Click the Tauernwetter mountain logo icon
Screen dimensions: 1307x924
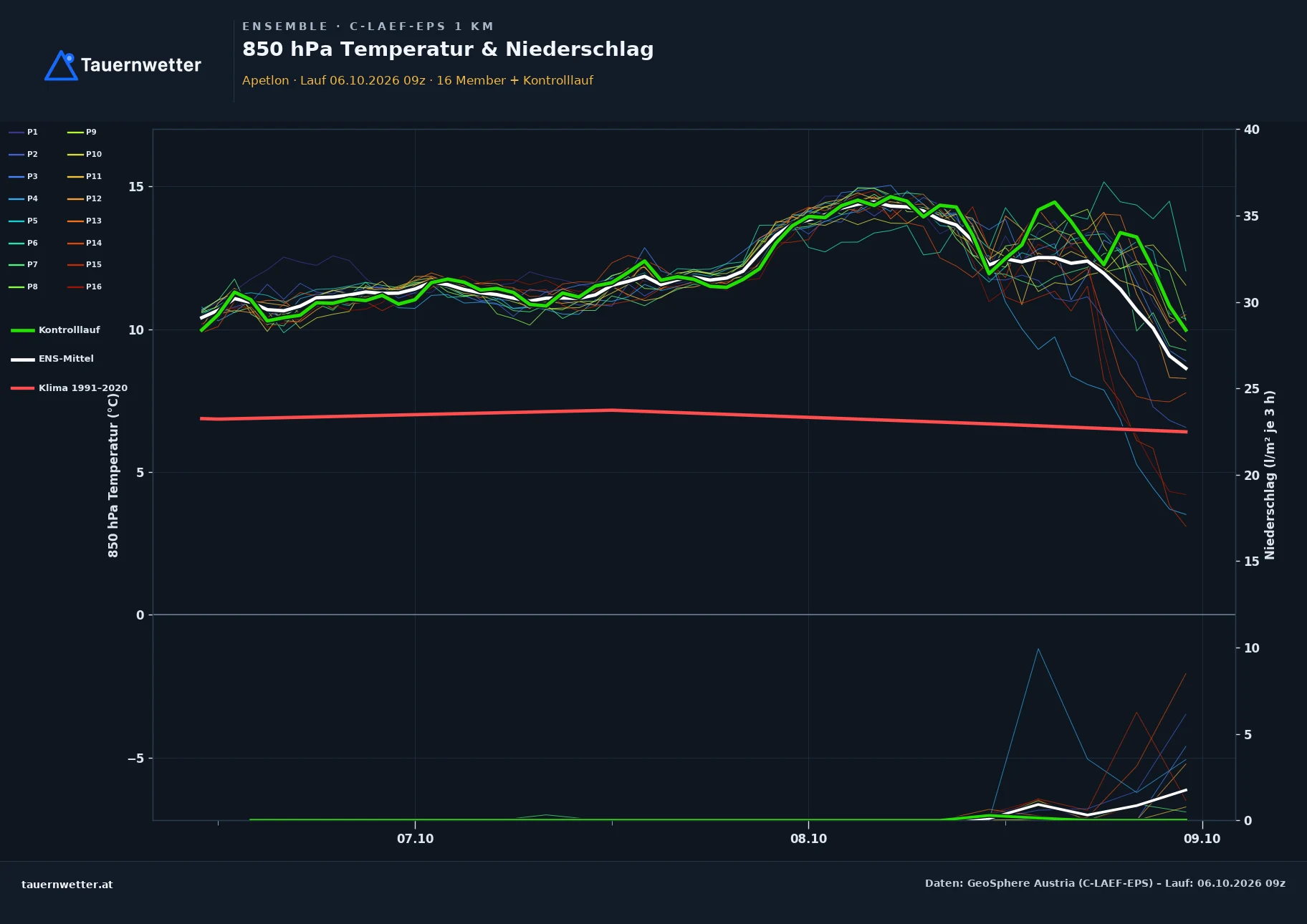tap(61, 65)
